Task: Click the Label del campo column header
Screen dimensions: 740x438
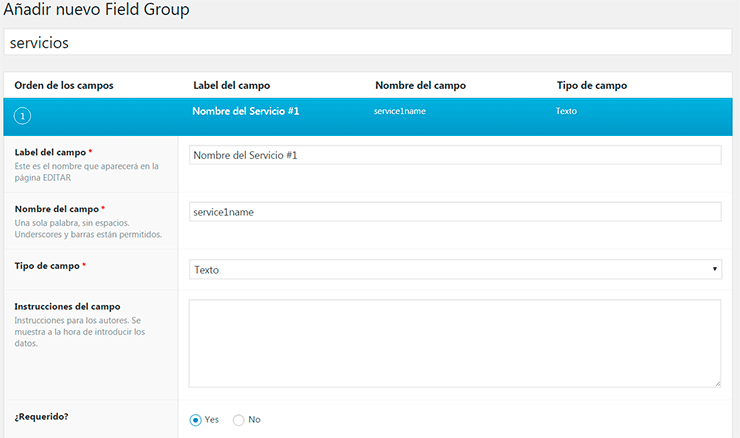Action: 231,85
